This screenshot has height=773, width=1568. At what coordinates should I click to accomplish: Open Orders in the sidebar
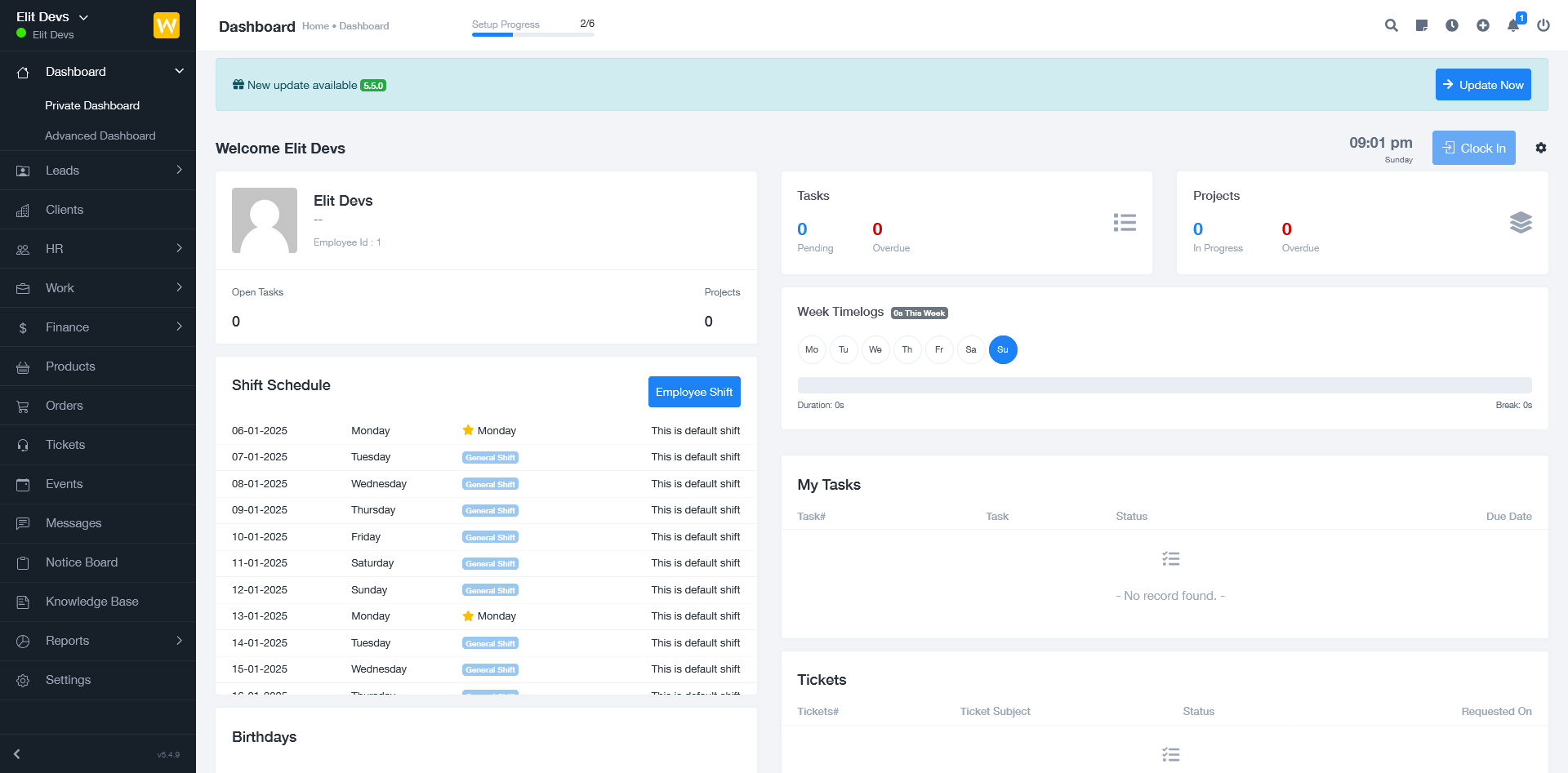click(x=98, y=406)
